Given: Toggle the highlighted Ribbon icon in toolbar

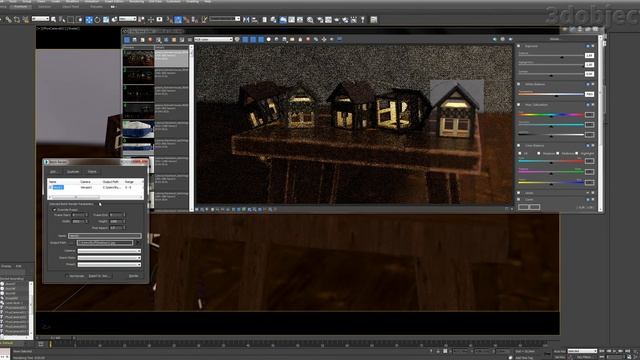Looking at the screenshot, I should pyautogui.click(x=282, y=19).
